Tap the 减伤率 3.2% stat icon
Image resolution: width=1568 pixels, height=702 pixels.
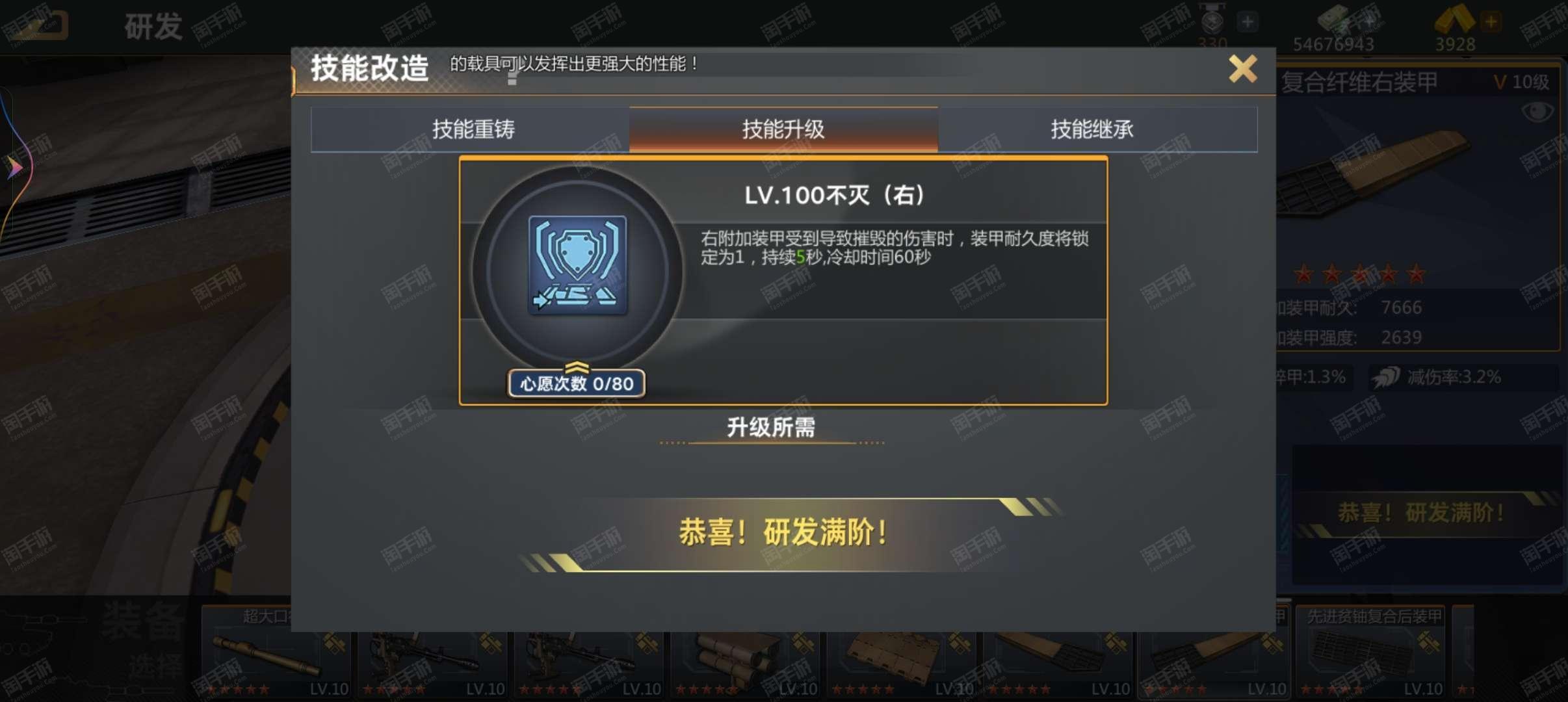pos(1385,377)
